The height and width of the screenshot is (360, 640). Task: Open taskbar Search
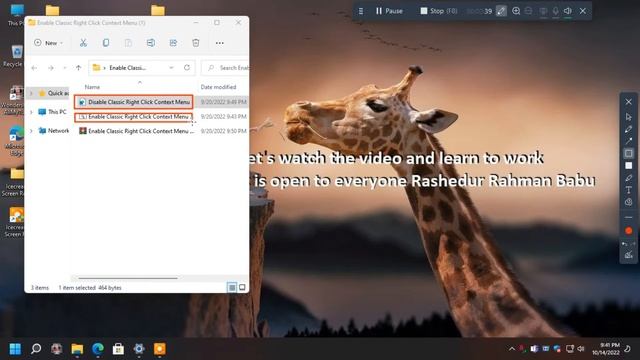pyautogui.click(x=36, y=349)
